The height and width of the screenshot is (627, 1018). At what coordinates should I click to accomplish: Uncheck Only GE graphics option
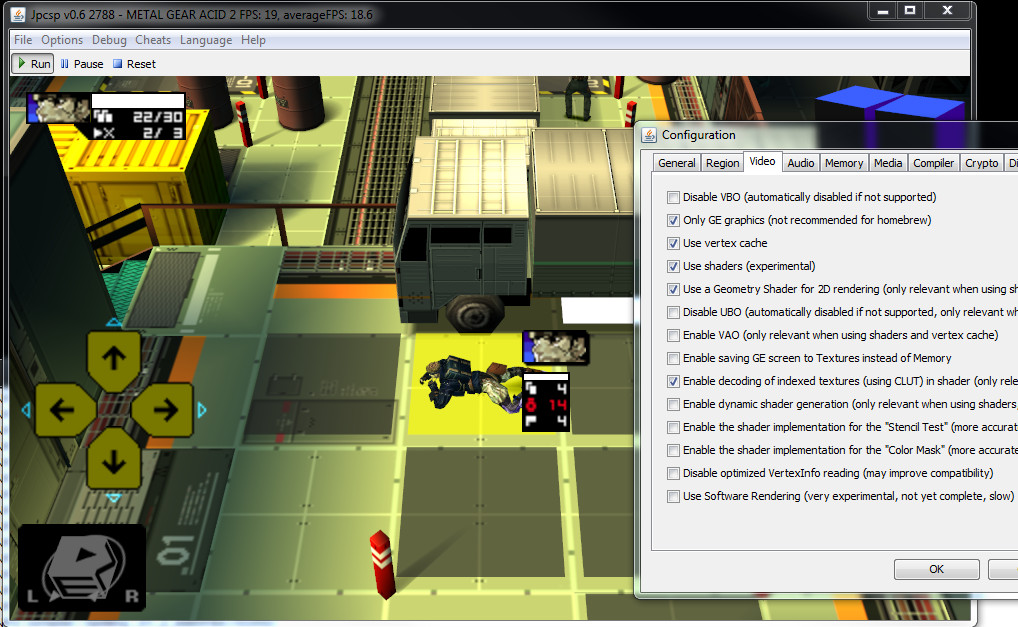[673, 220]
